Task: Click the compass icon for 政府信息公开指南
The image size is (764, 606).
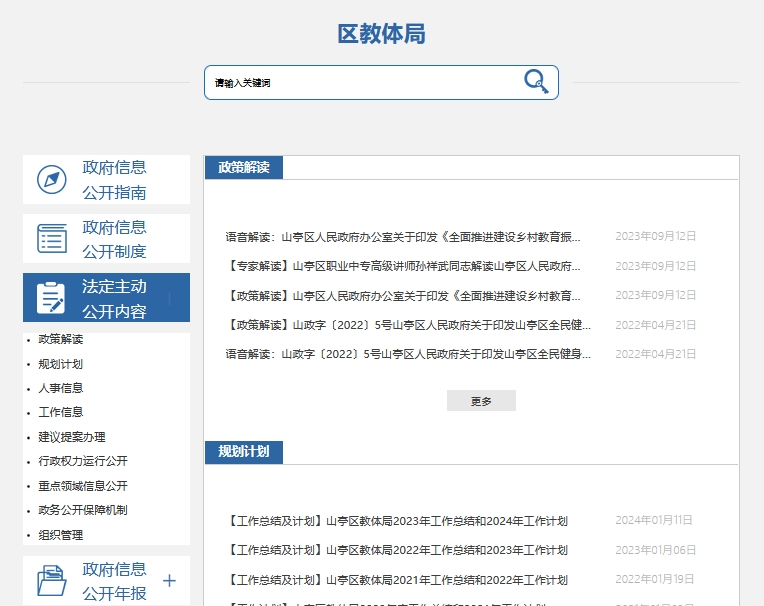Action: [x=51, y=180]
